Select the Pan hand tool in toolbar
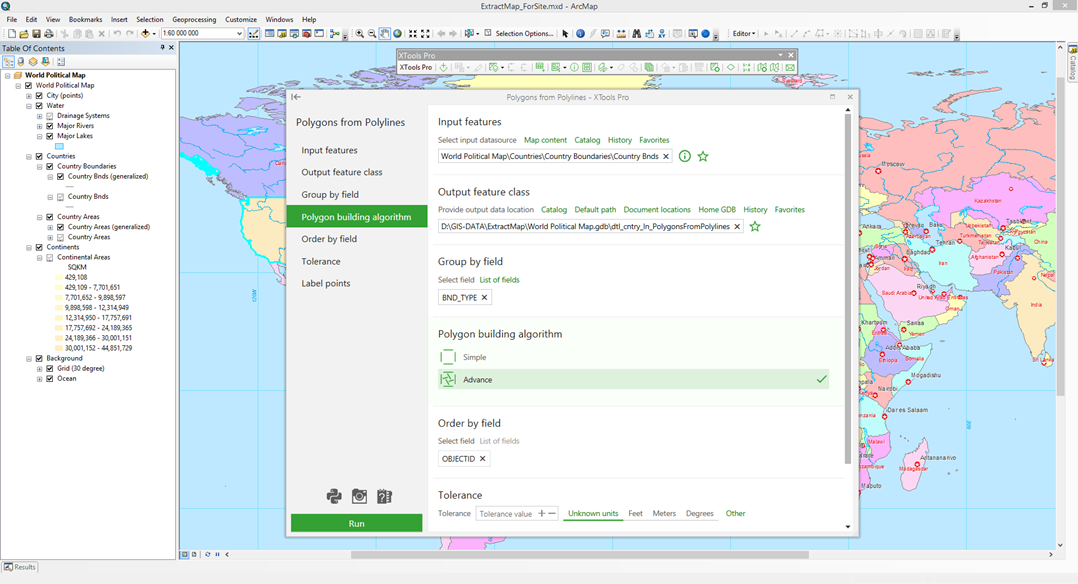The height and width of the screenshot is (584, 1078). point(385,33)
